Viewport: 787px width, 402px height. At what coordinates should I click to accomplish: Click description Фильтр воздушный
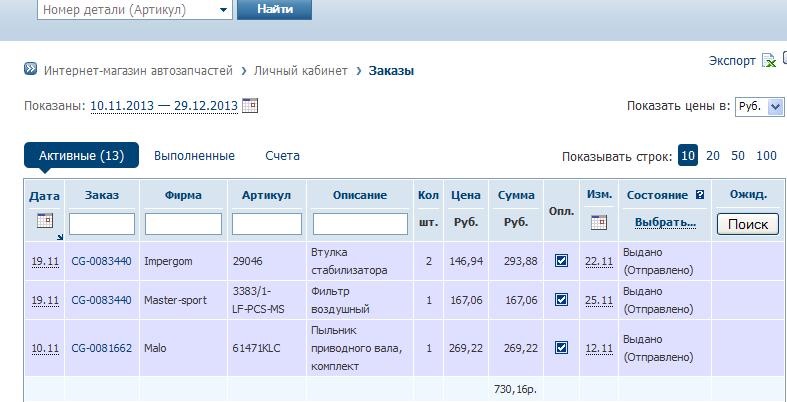pyautogui.click(x=341, y=300)
